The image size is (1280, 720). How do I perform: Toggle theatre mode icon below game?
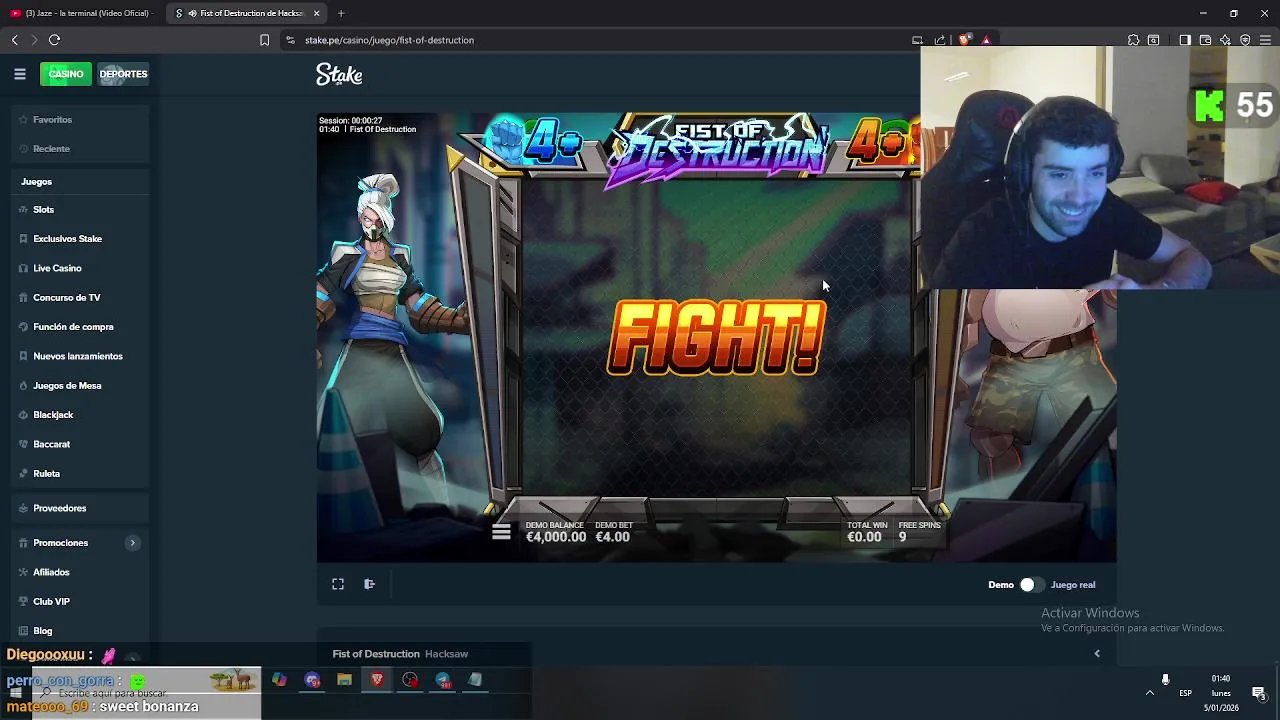(369, 585)
